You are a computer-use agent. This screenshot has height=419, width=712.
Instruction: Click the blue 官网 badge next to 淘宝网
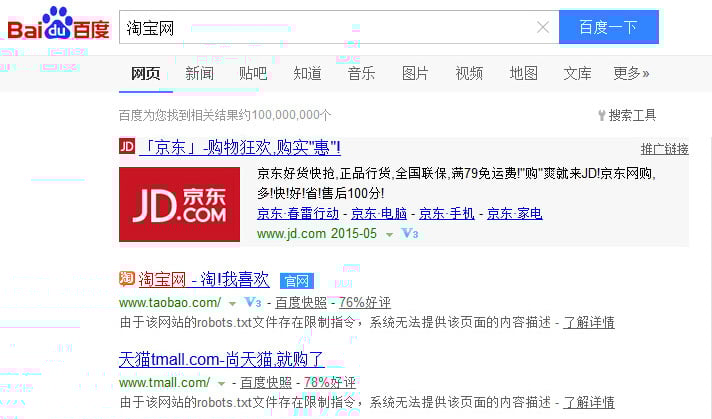click(x=296, y=281)
